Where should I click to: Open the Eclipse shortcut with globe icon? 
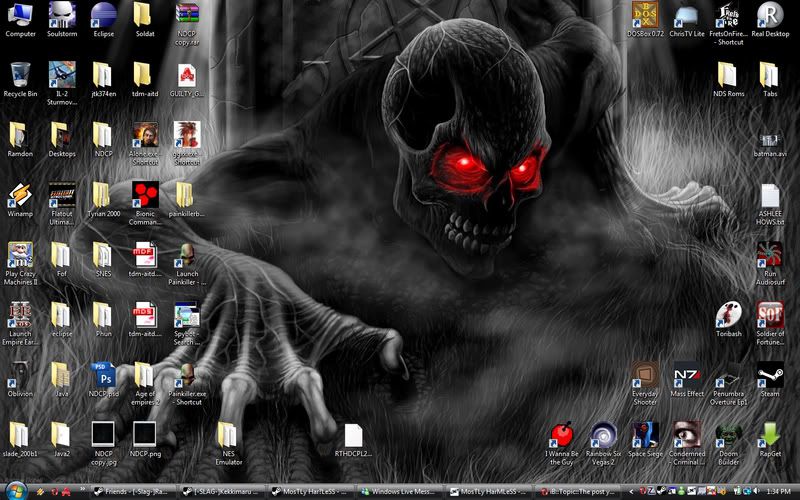coord(104,20)
